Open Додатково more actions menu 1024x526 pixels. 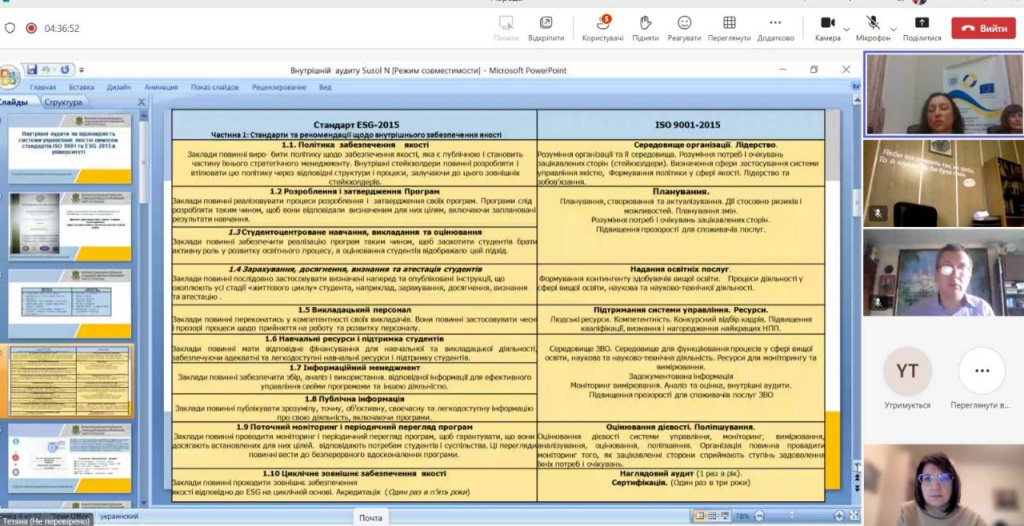pyautogui.click(x=775, y=28)
